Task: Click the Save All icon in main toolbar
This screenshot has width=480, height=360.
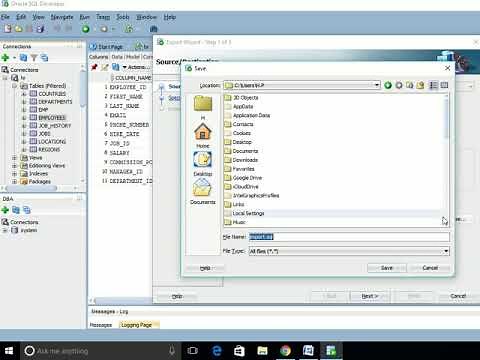Action: click(40, 29)
